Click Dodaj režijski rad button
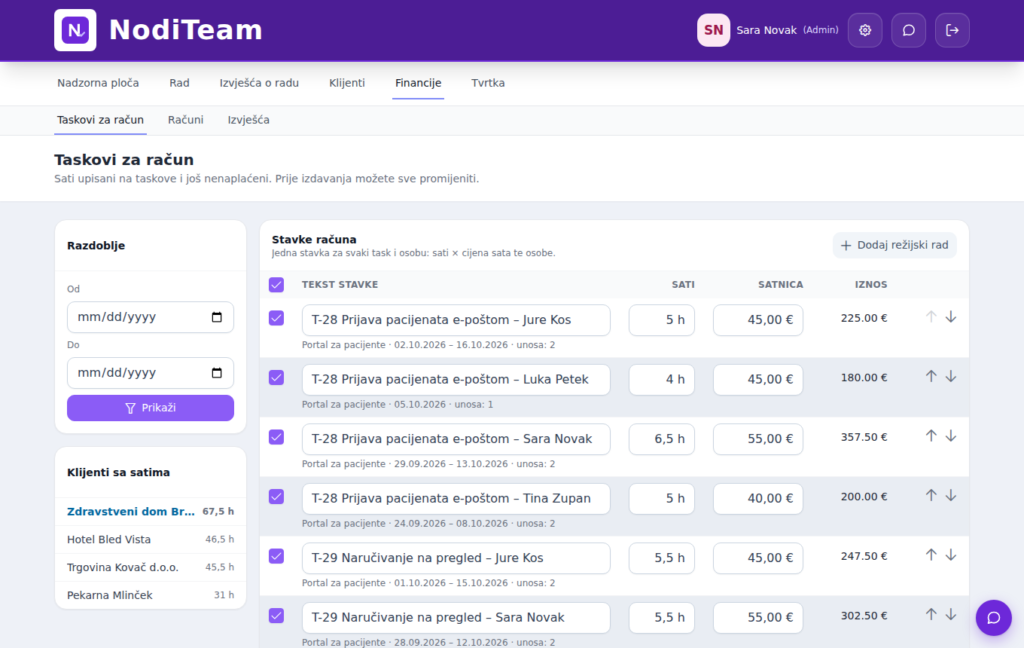 point(895,245)
